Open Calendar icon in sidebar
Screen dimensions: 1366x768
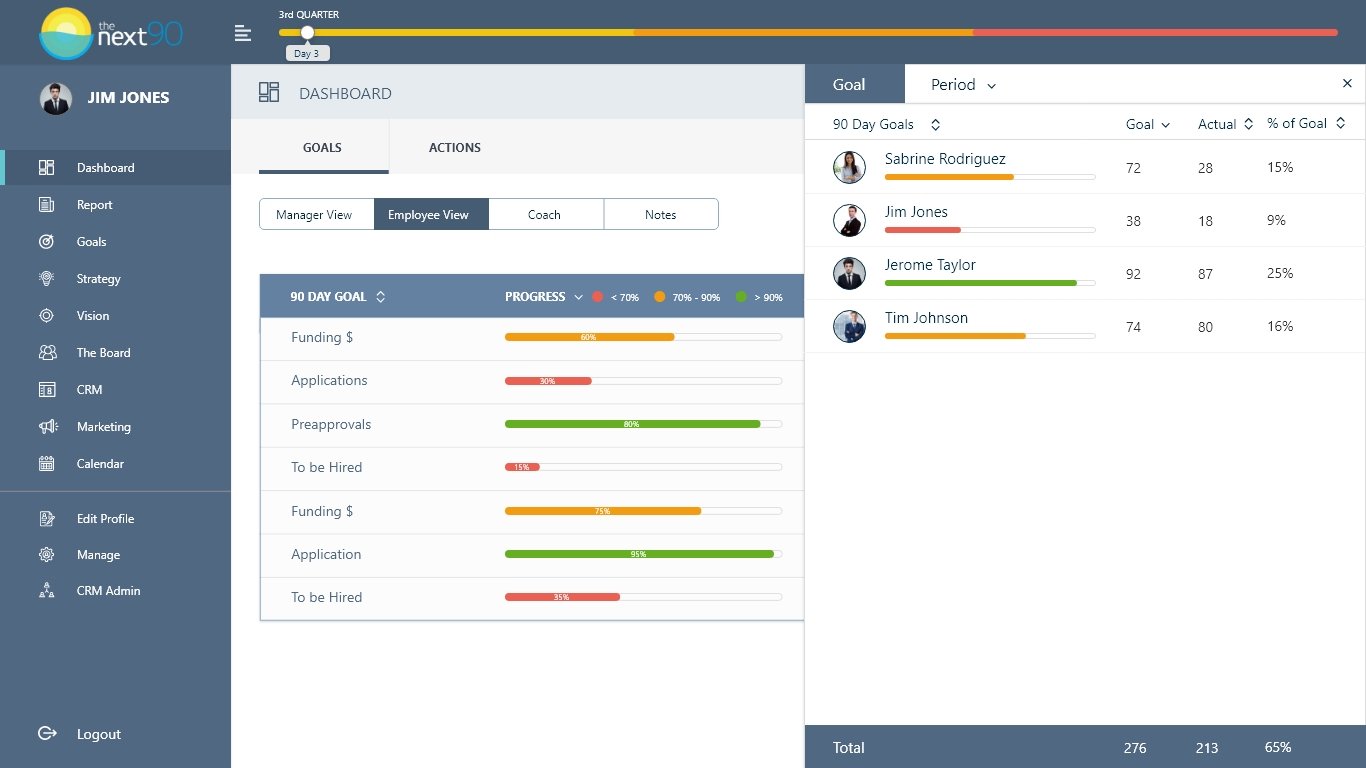(47, 464)
